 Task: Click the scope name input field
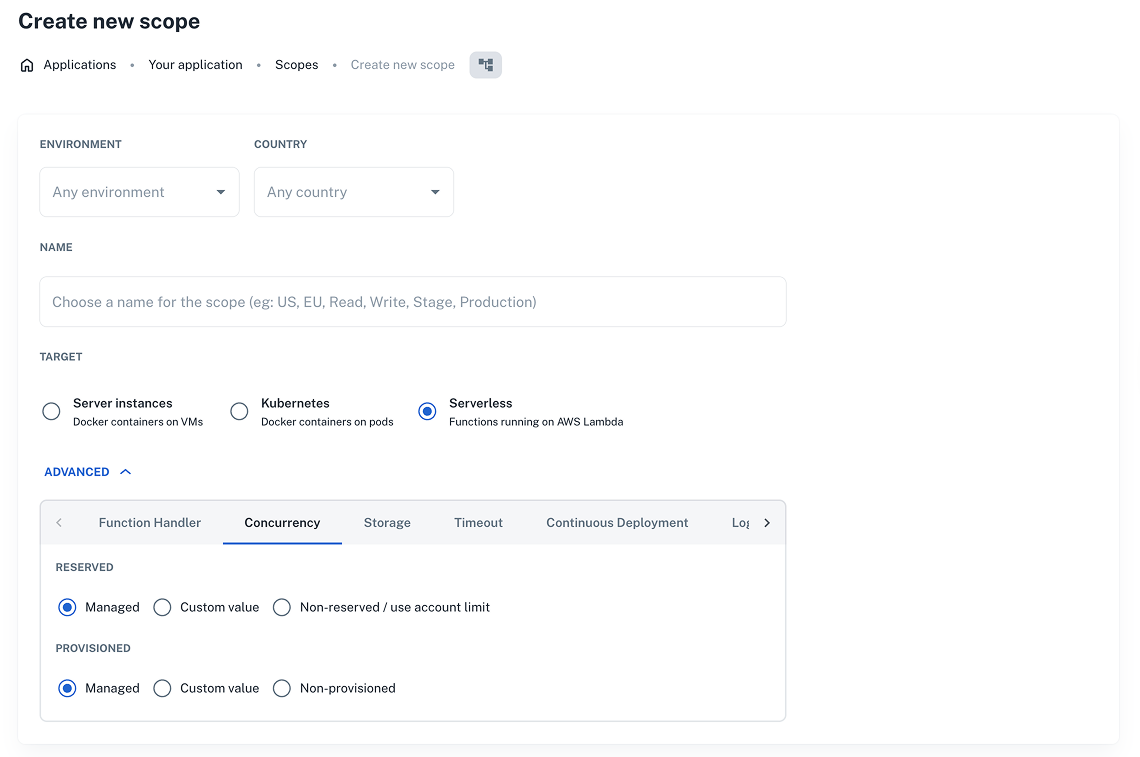click(x=412, y=302)
